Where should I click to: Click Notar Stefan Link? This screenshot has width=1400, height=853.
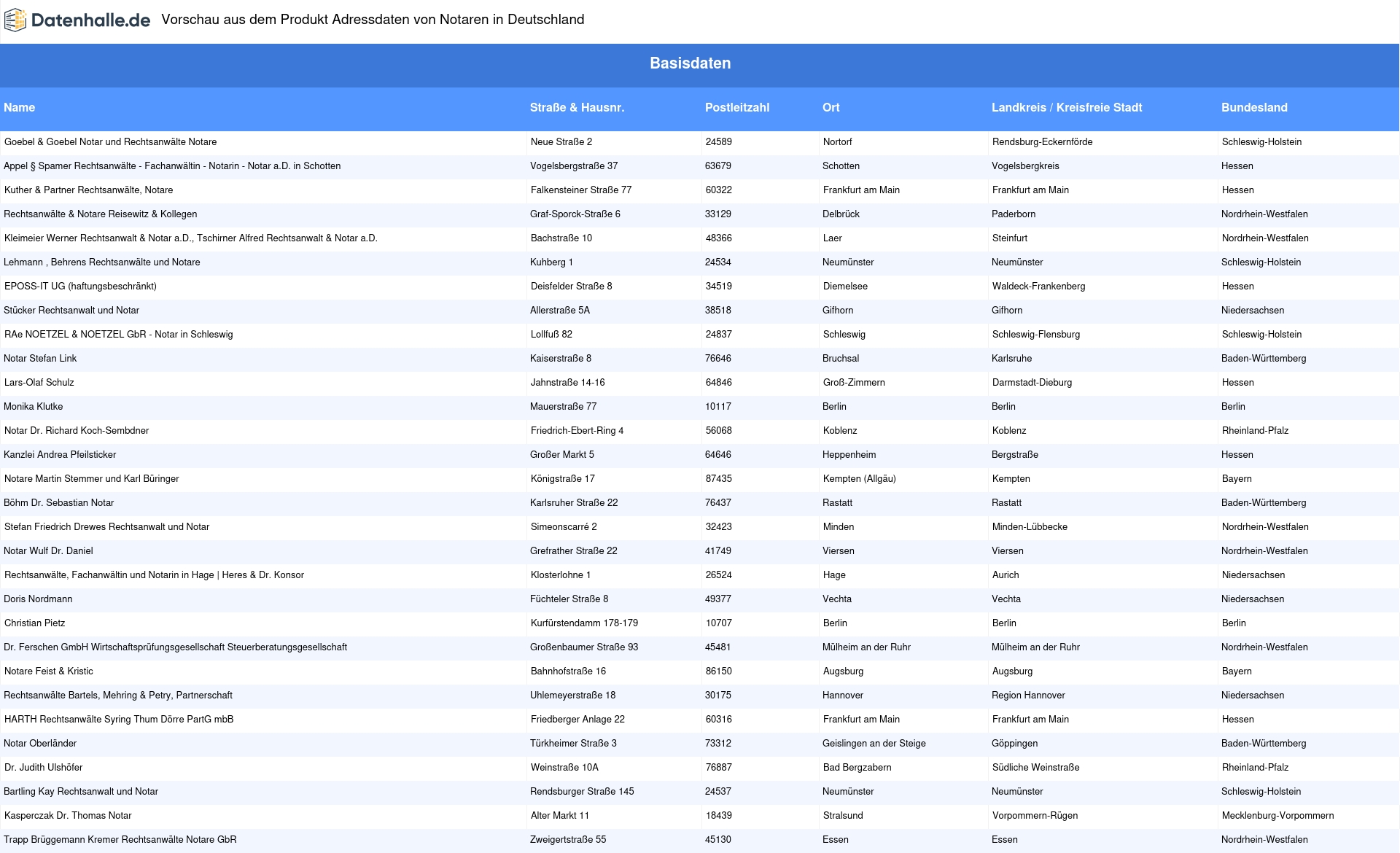click(40, 359)
